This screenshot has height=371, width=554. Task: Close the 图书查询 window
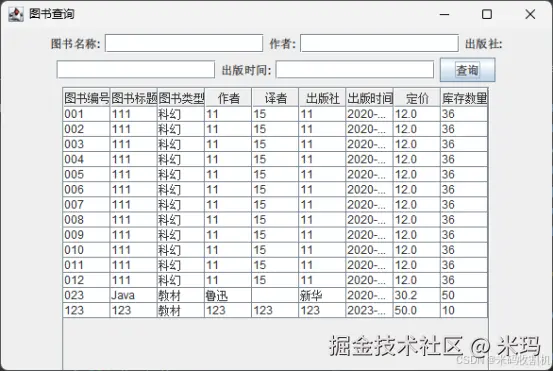(x=530, y=14)
